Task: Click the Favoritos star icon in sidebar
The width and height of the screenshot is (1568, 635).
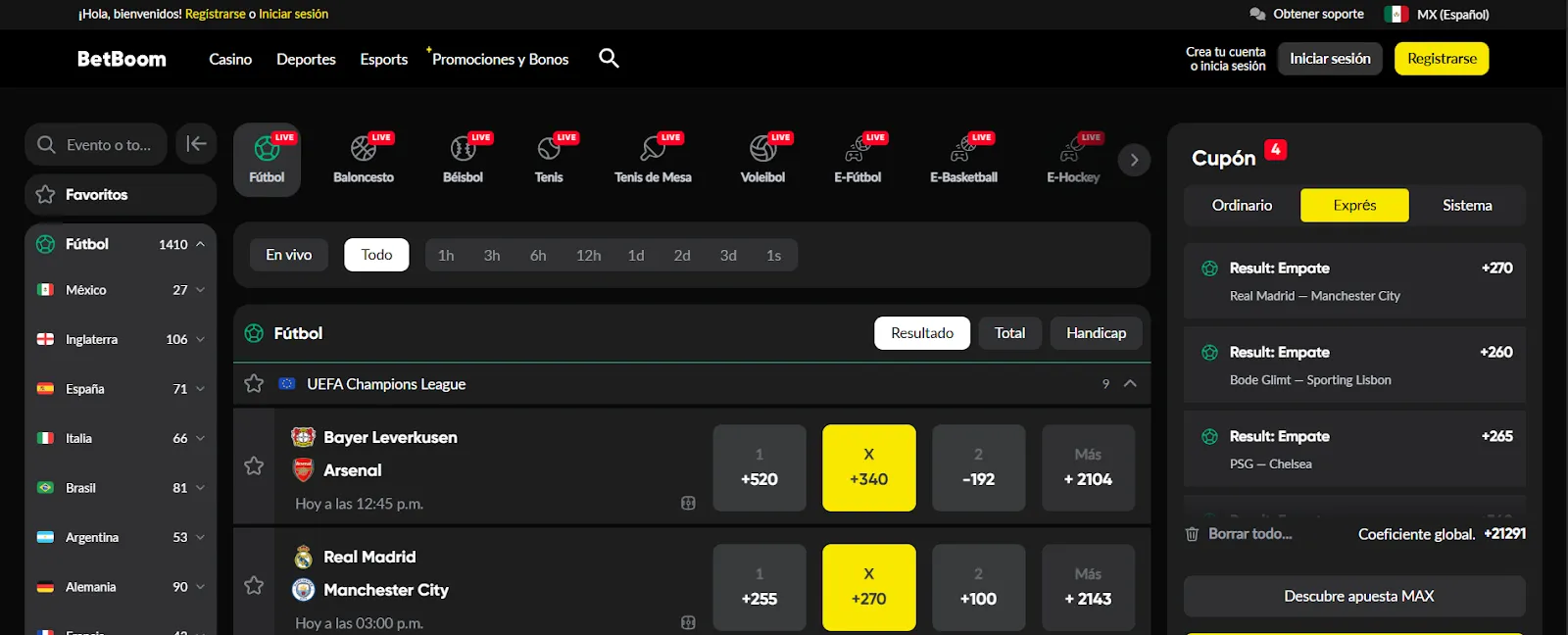Action: click(x=45, y=194)
